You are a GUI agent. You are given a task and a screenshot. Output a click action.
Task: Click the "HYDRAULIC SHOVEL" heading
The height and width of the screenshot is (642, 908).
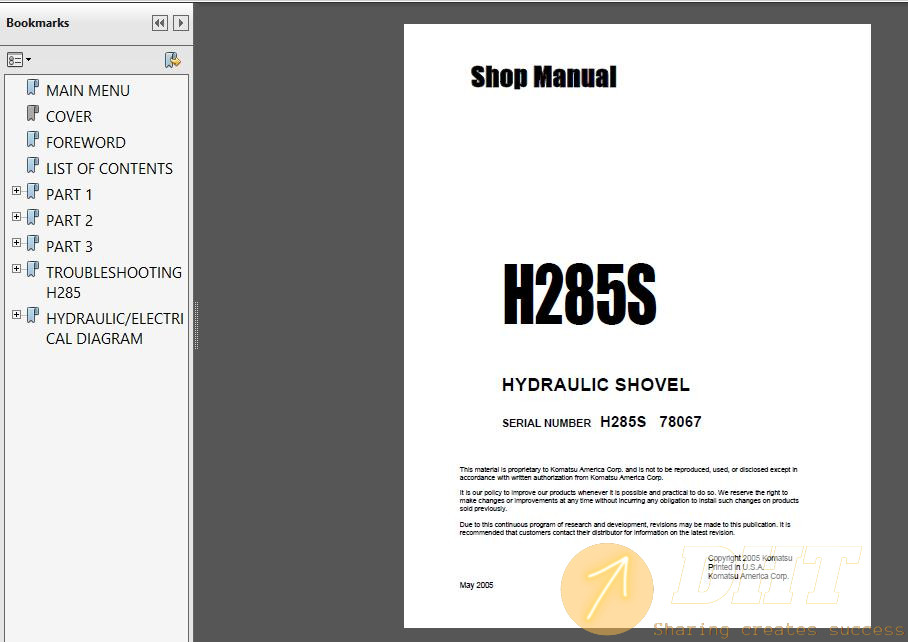point(595,385)
